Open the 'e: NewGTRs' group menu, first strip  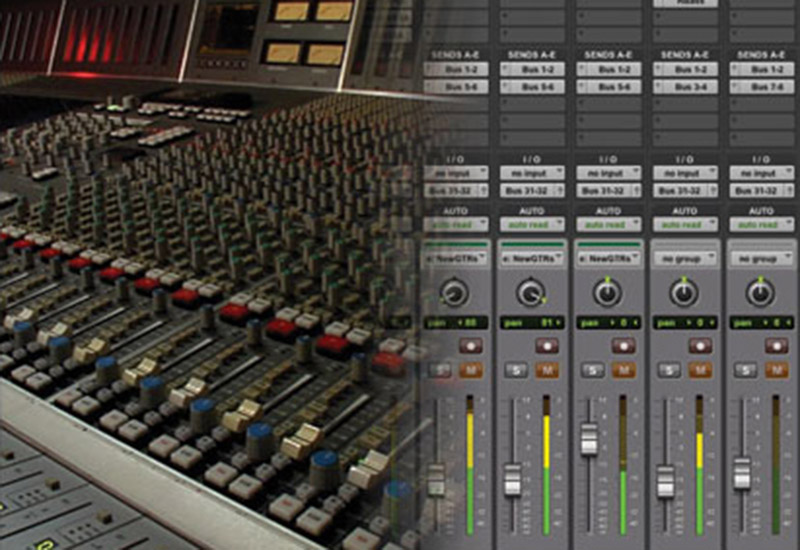(456, 259)
